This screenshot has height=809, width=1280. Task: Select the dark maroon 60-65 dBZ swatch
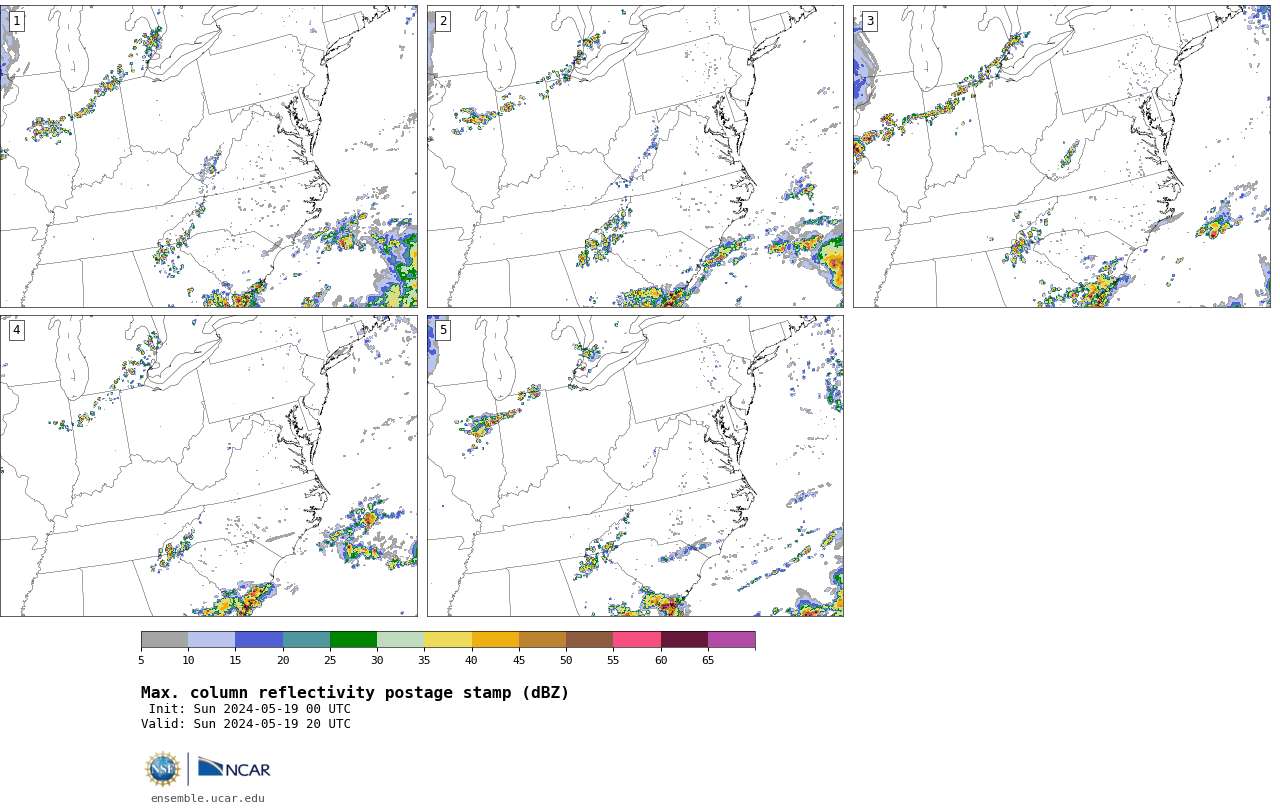pos(684,640)
